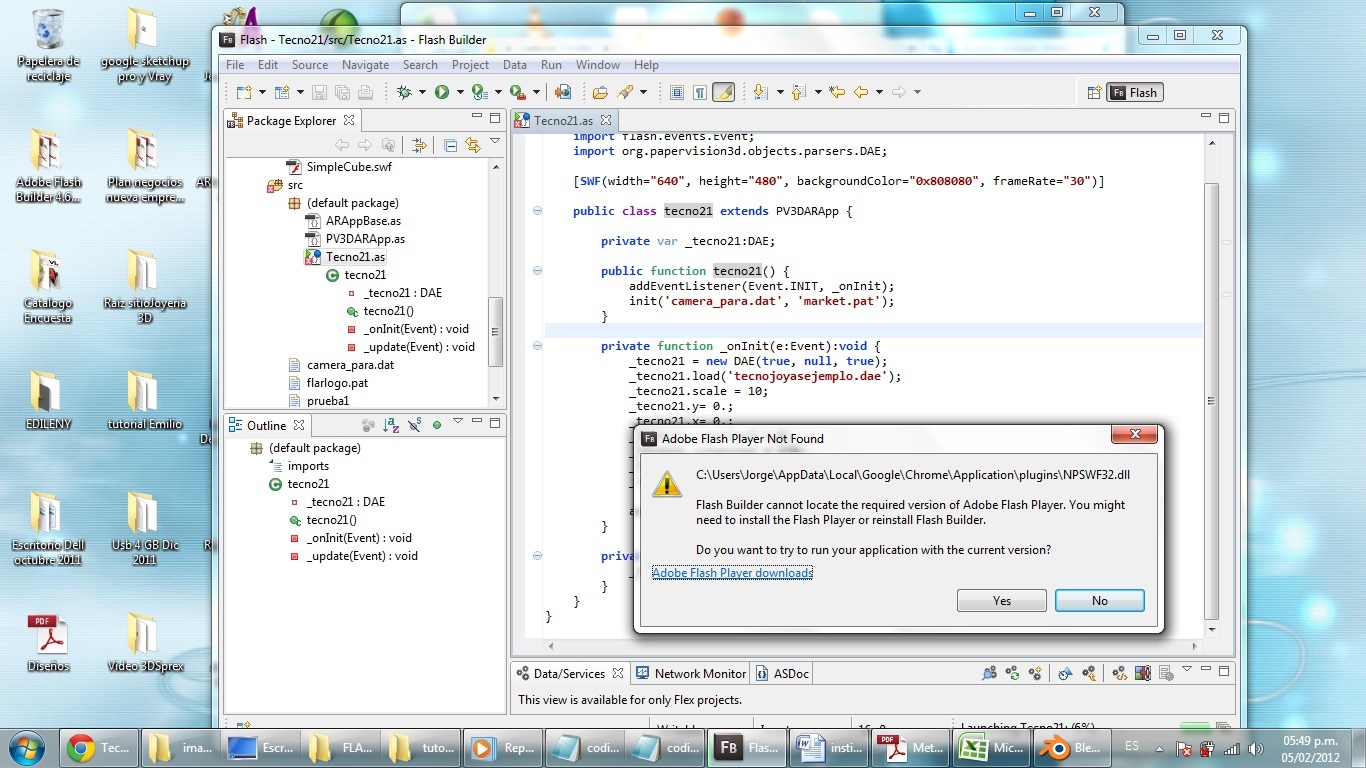Switch to the ASDoc tab
The height and width of the screenshot is (768, 1366).
[783, 673]
